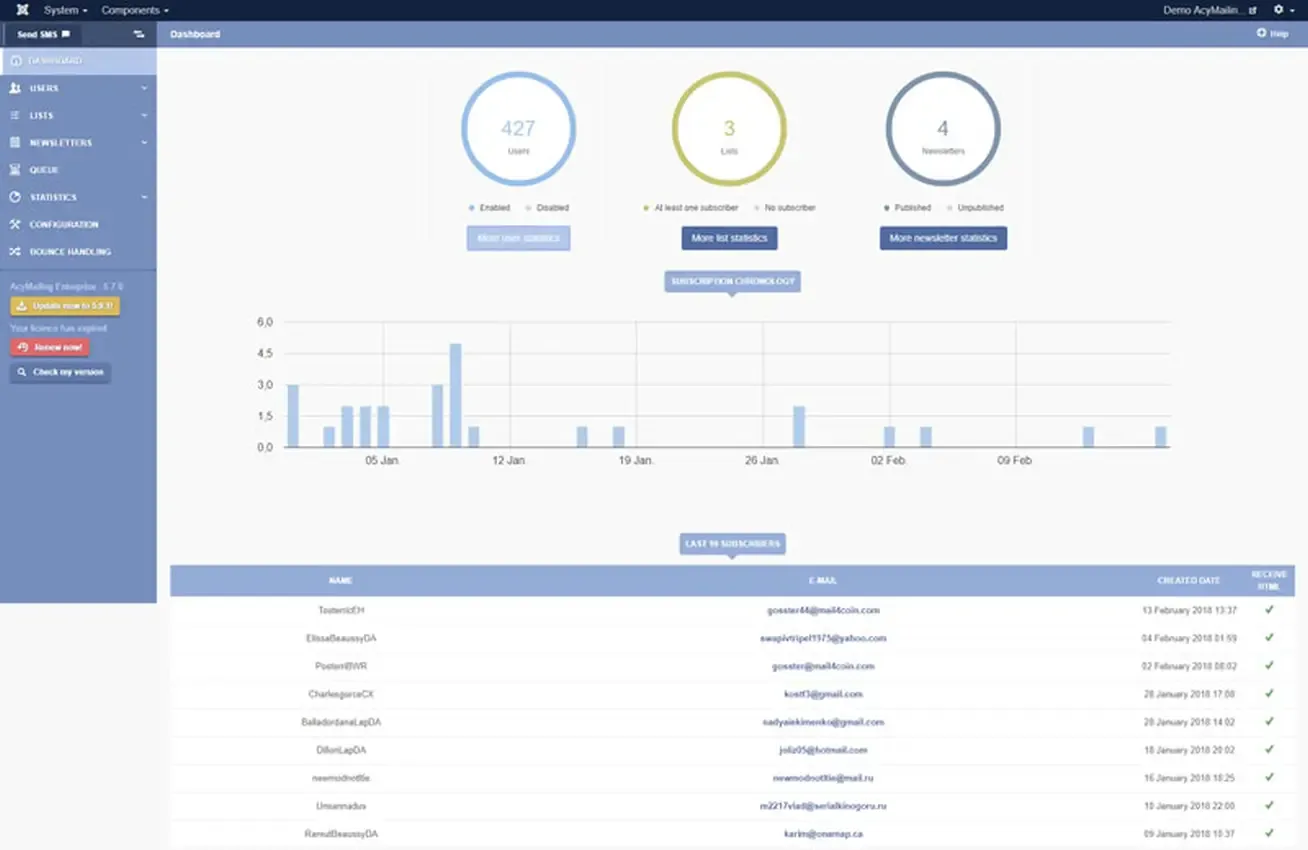Open the Components dropdown menu
This screenshot has height=850, width=1308.
click(135, 10)
